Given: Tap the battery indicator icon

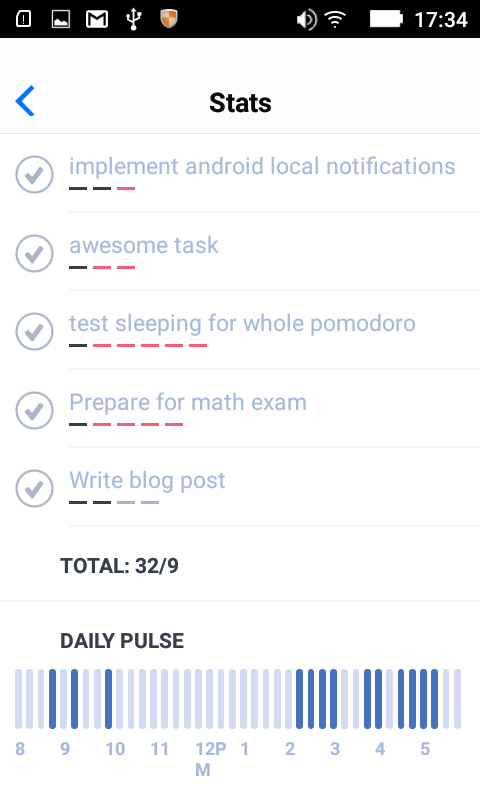Looking at the screenshot, I should (x=386, y=19).
